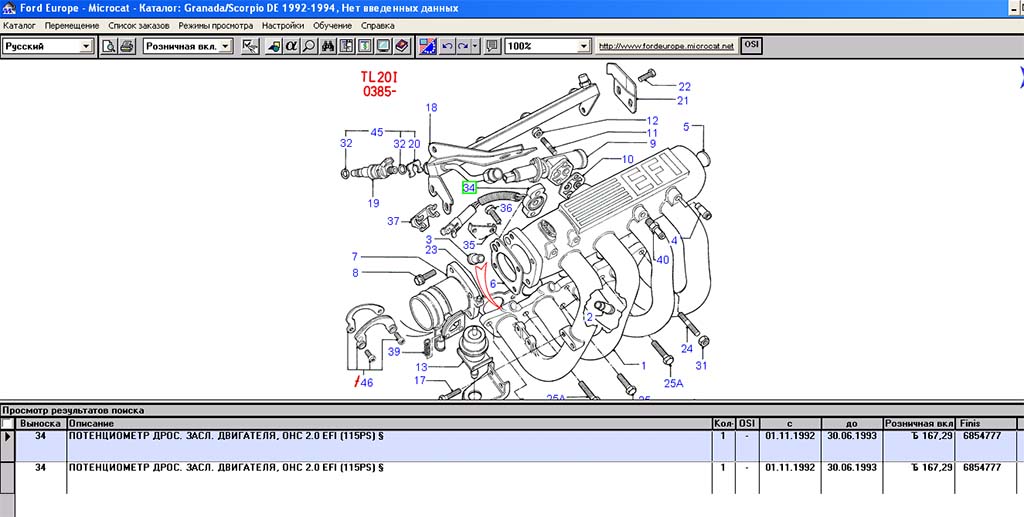Screen dimensions: 1024x517
Task: Activate the magnifying glass zoom tool
Action: (x=308, y=46)
